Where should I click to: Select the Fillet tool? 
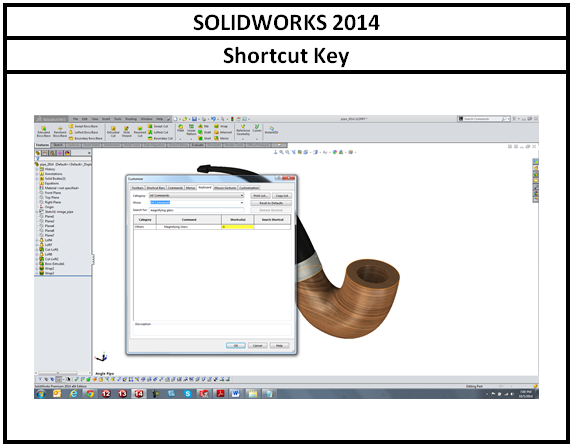180,128
